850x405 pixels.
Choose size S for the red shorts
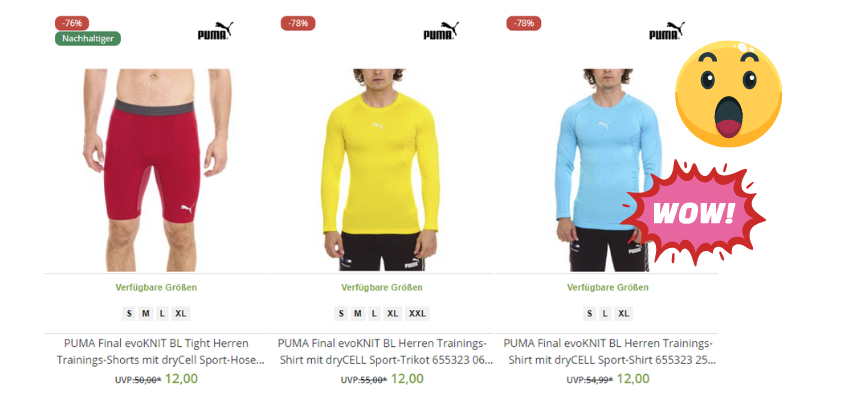pyautogui.click(x=128, y=313)
